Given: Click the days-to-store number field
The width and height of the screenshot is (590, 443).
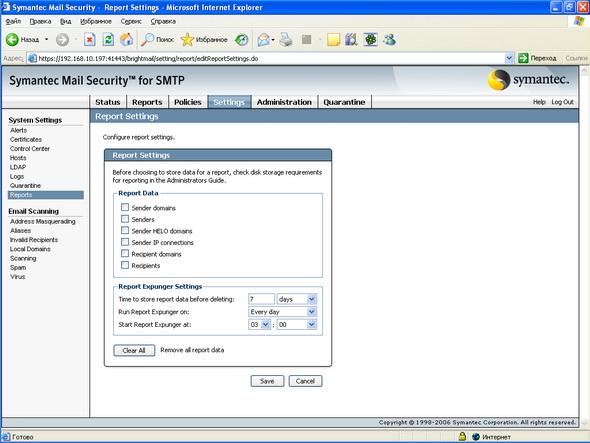Looking at the screenshot, I should [x=261, y=299].
